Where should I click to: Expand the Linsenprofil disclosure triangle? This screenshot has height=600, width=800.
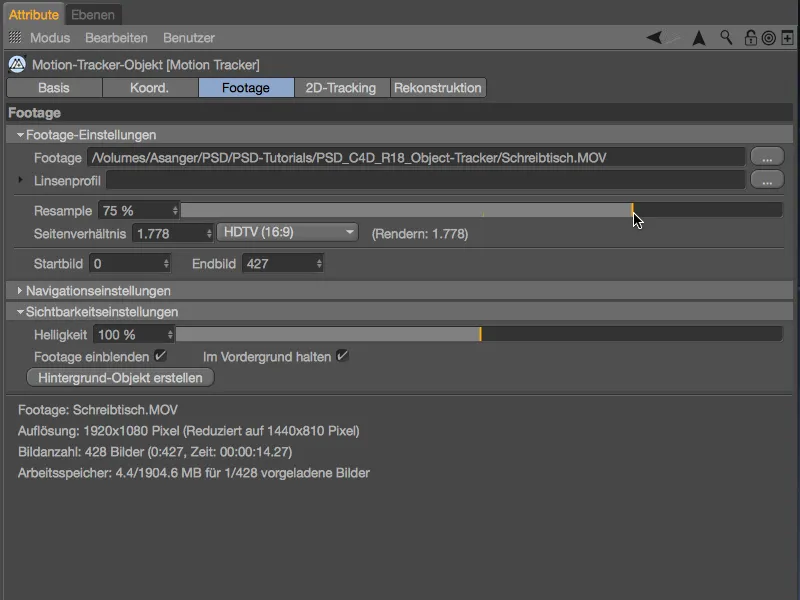20,180
